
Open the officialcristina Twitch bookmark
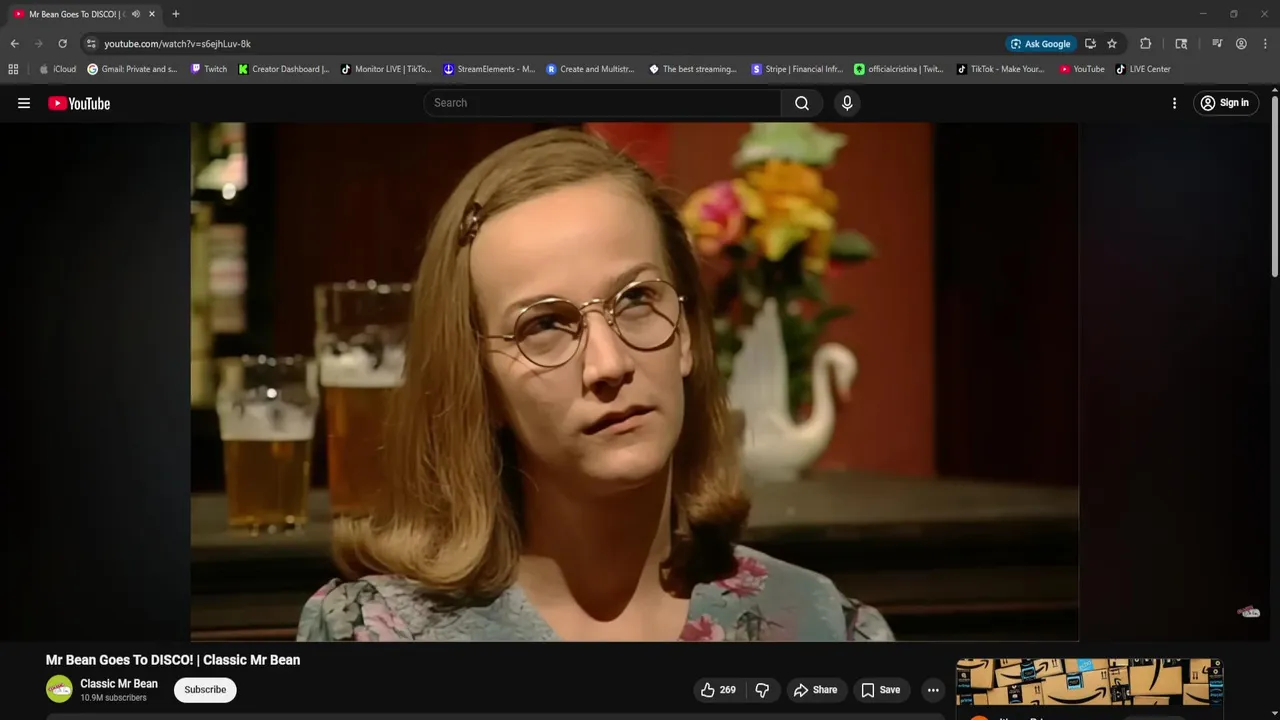tap(899, 69)
